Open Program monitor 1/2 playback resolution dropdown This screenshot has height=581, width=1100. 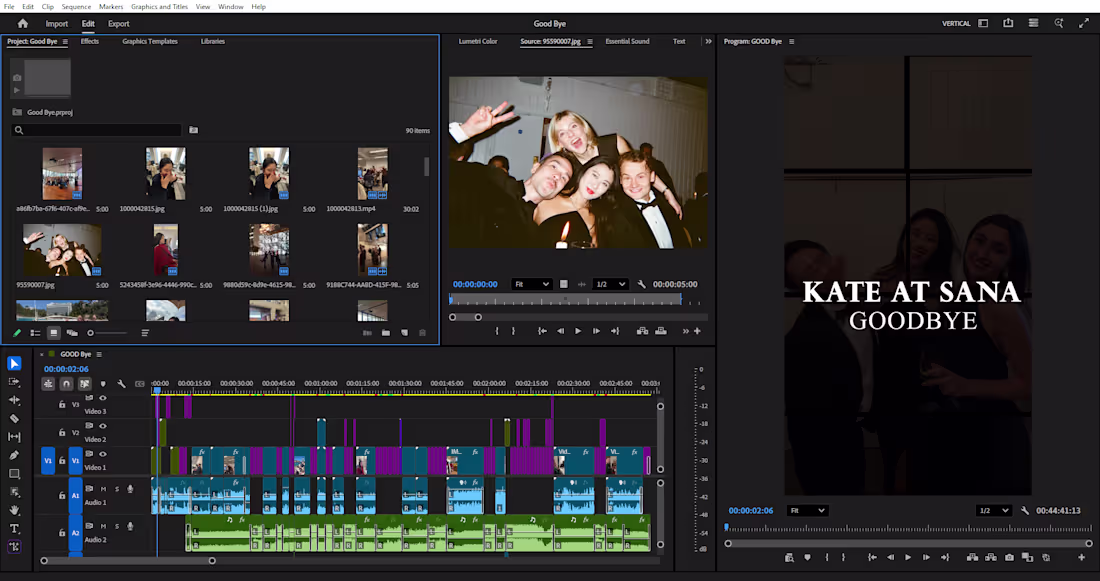click(x=993, y=510)
